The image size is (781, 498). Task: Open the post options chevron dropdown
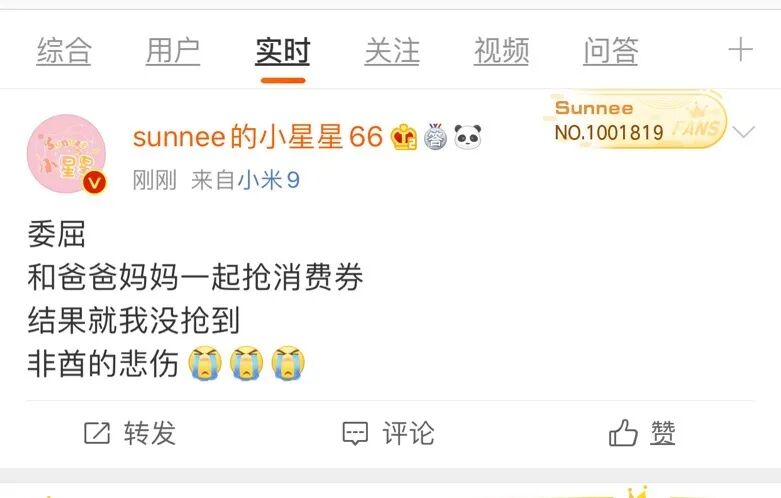744,132
